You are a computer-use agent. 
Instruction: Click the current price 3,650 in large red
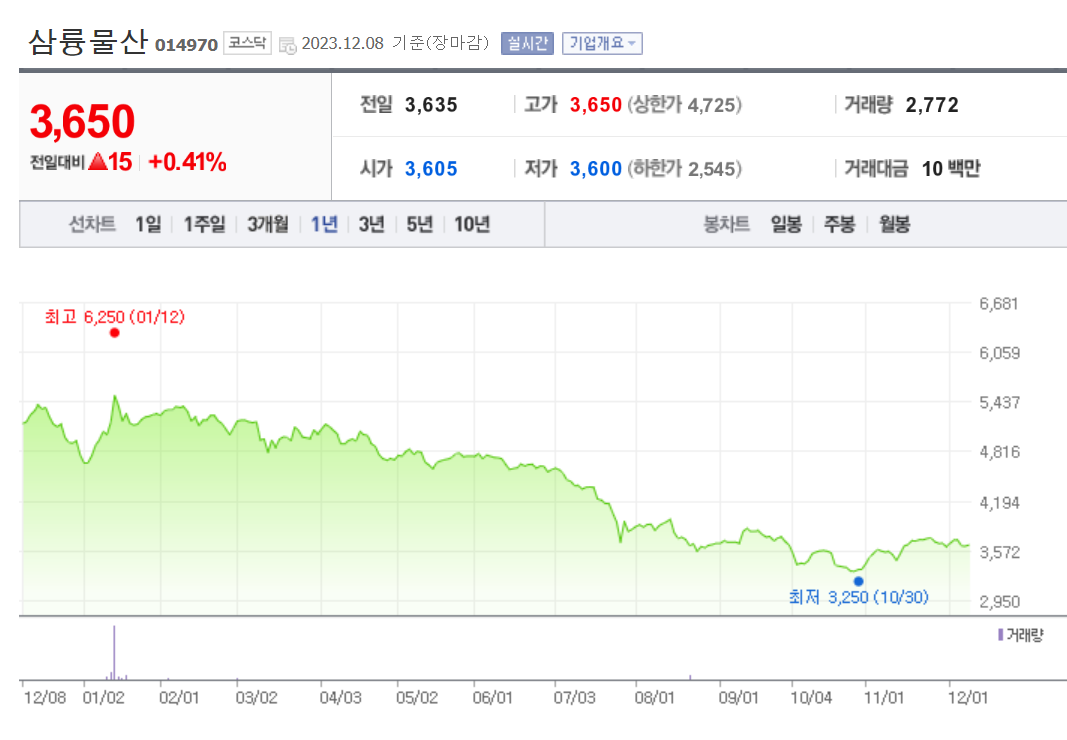click(x=82, y=121)
